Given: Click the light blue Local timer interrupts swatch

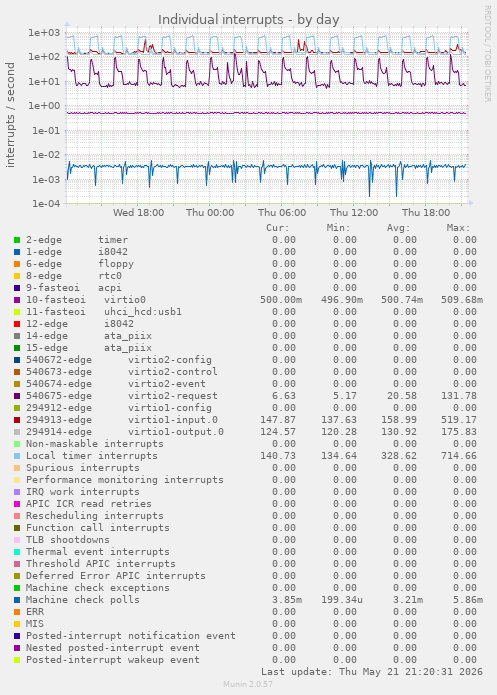Looking at the screenshot, I should 17,456.
